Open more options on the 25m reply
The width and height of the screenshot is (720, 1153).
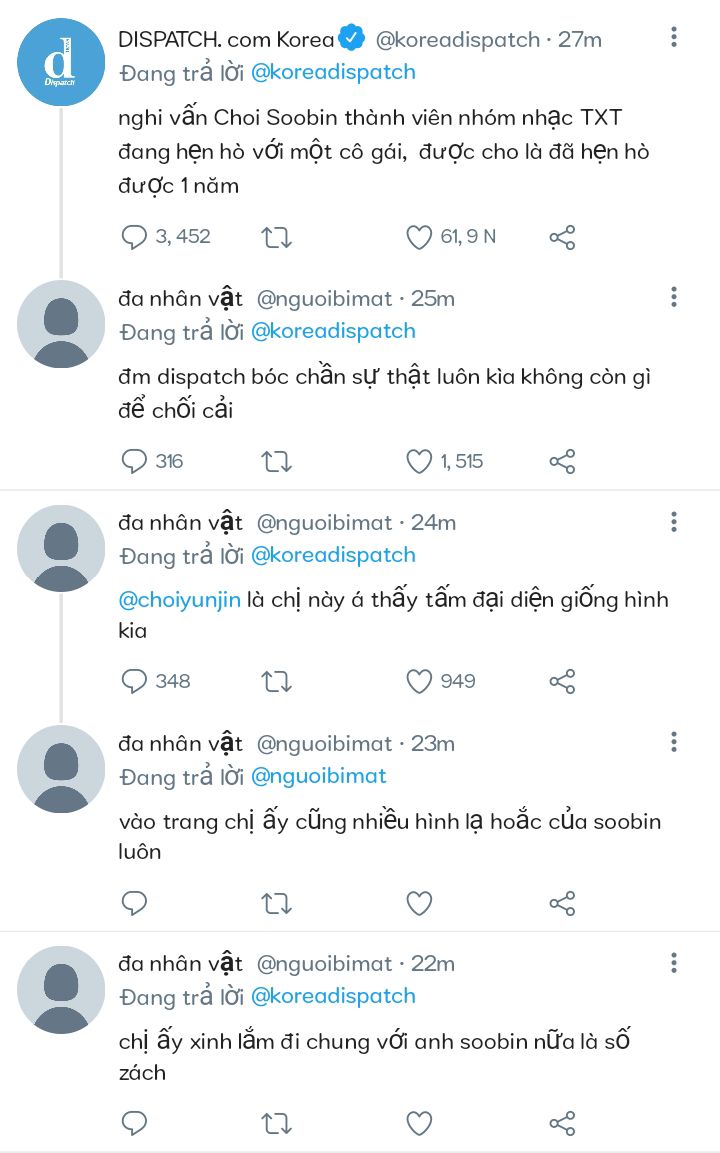(x=675, y=297)
